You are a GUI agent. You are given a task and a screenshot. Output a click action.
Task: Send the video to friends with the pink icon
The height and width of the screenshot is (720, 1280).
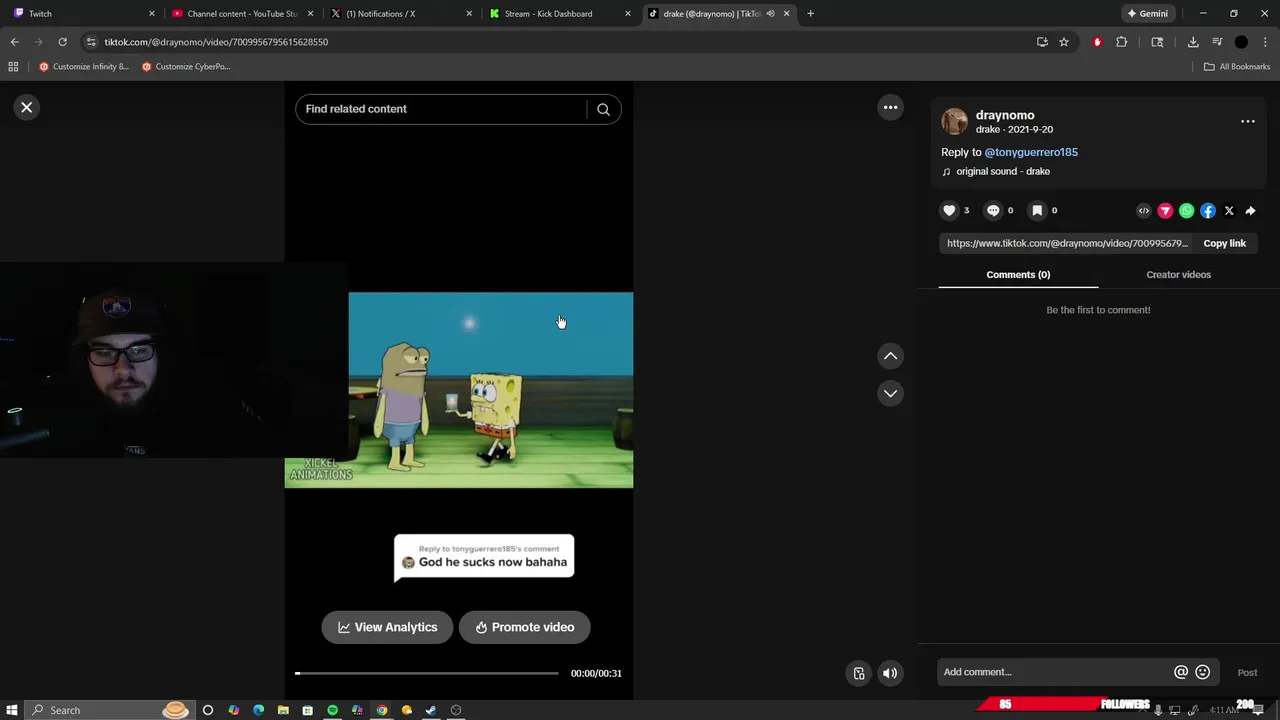1165,211
